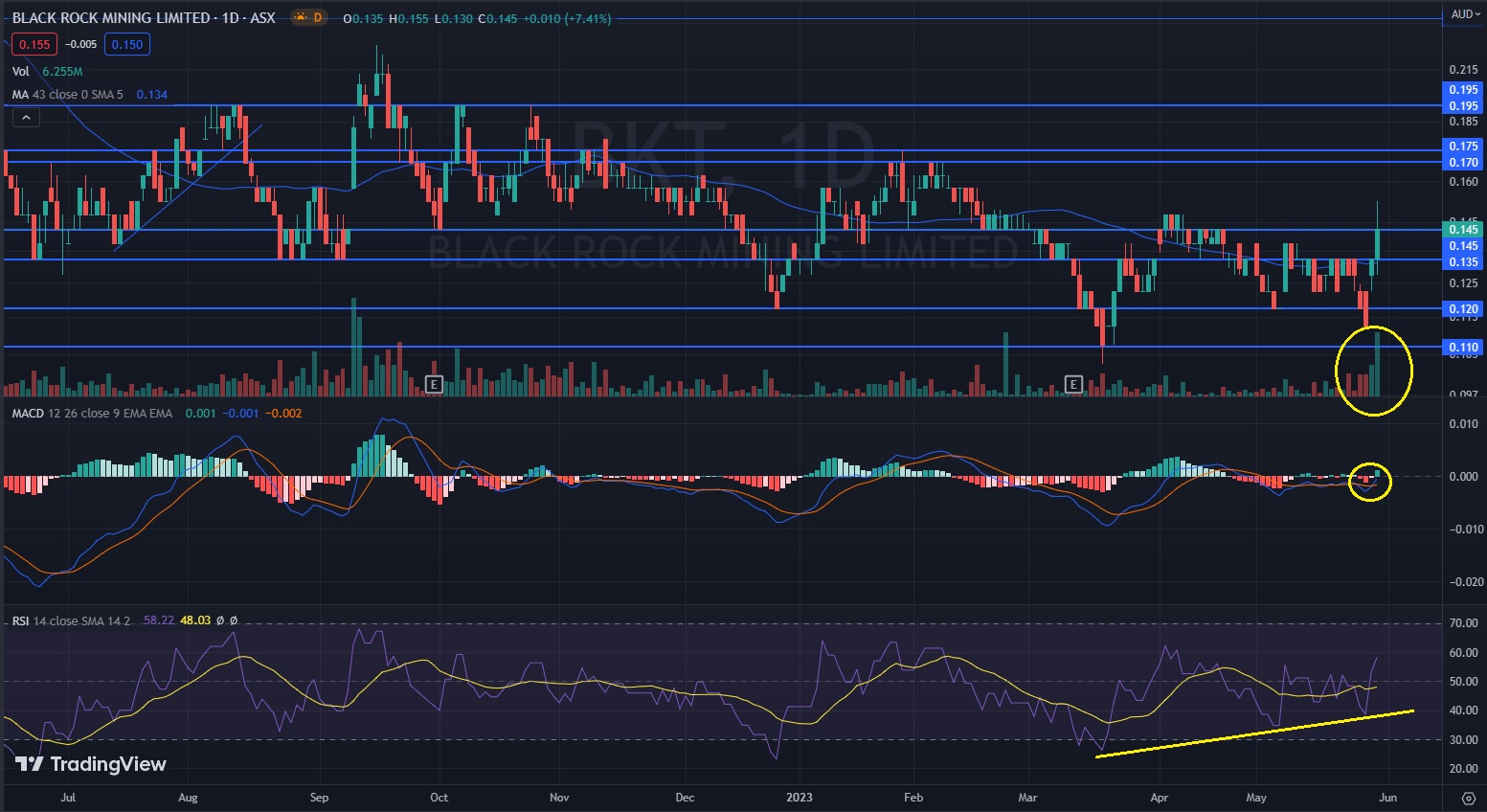Click the 2023 label on time axis
The height and width of the screenshot is (812, 1487).
point(799,797)
